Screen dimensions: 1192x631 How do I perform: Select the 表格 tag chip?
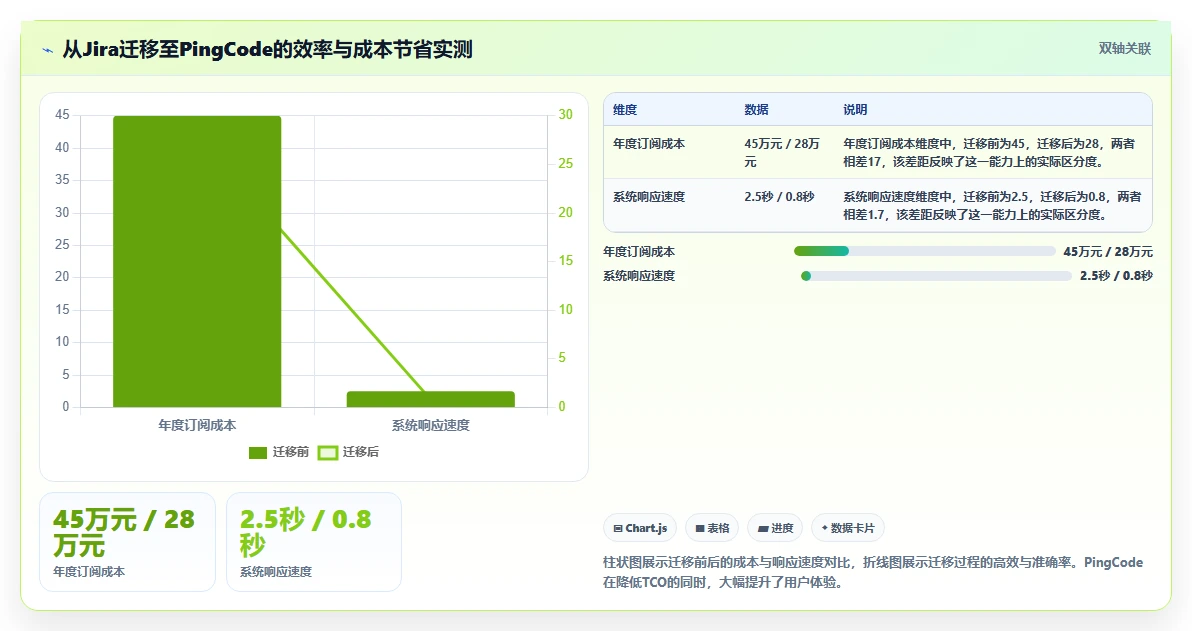712,528
